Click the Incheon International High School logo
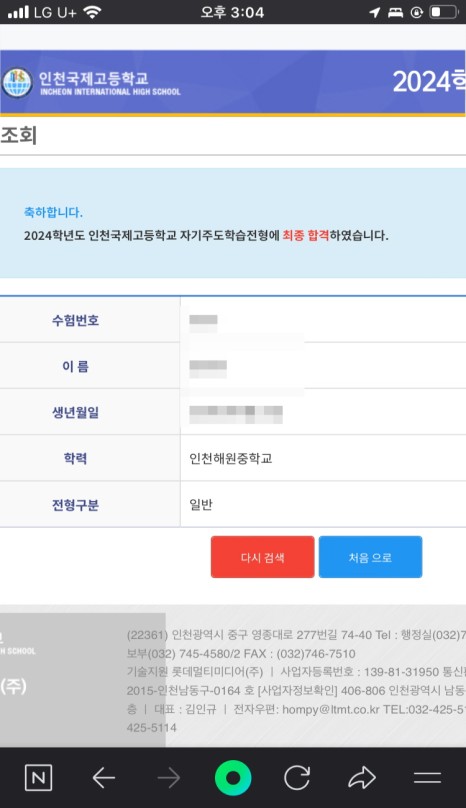This screenshot has width=466, height=808. [x=18, y=82]
